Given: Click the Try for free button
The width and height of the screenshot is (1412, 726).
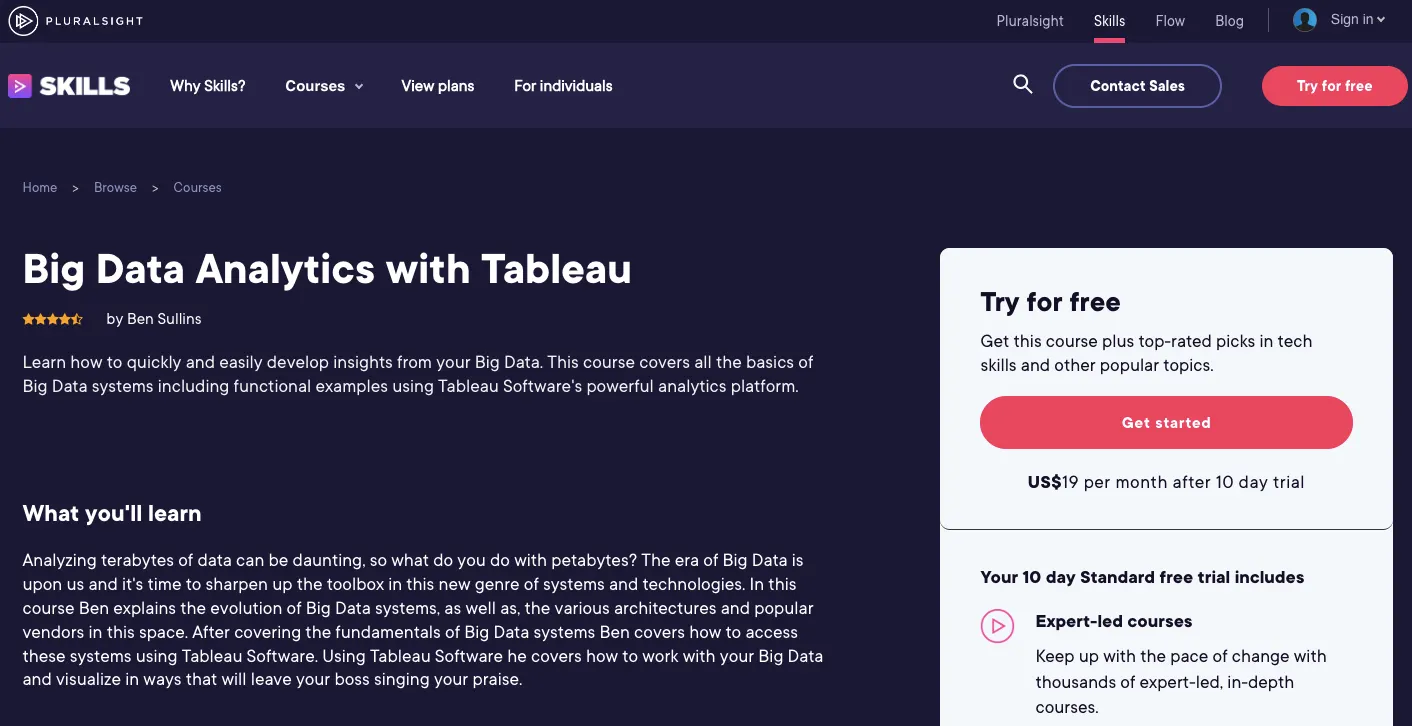Looking at the screenshot, I should point(1334,86).
